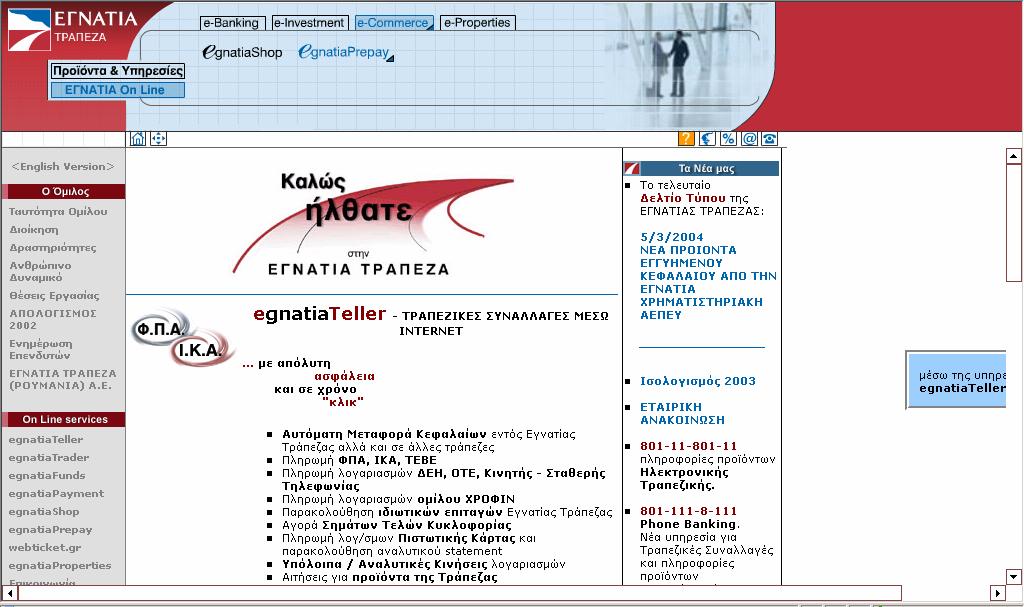
Task: Click the On Line services header
Action: [63, 419]
